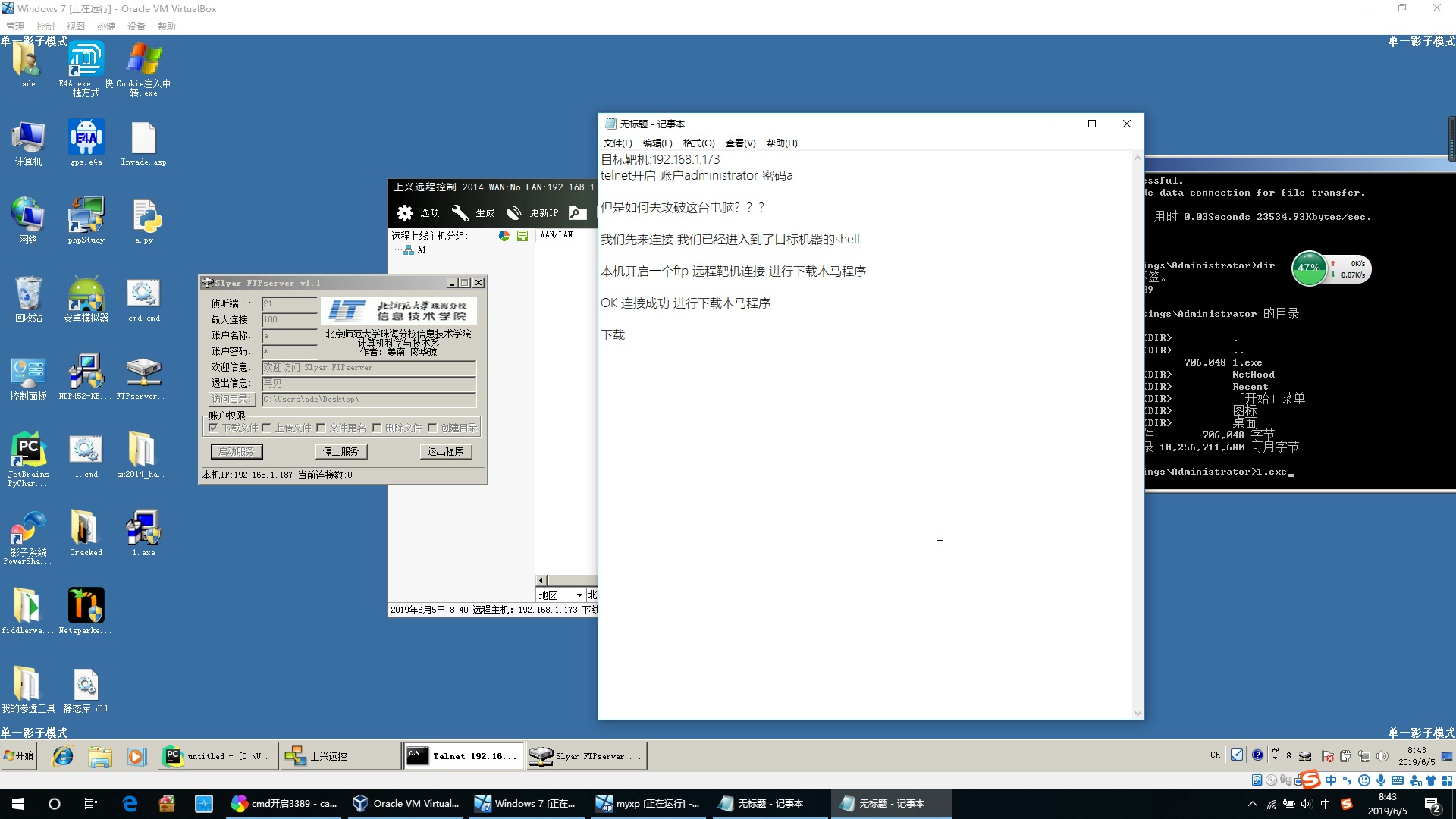The height and width of the screenshot is (819, 1456).
Task: Click the 访问目录 button in FTPserver
Action: pyautogui.click(x=231, y=400)
